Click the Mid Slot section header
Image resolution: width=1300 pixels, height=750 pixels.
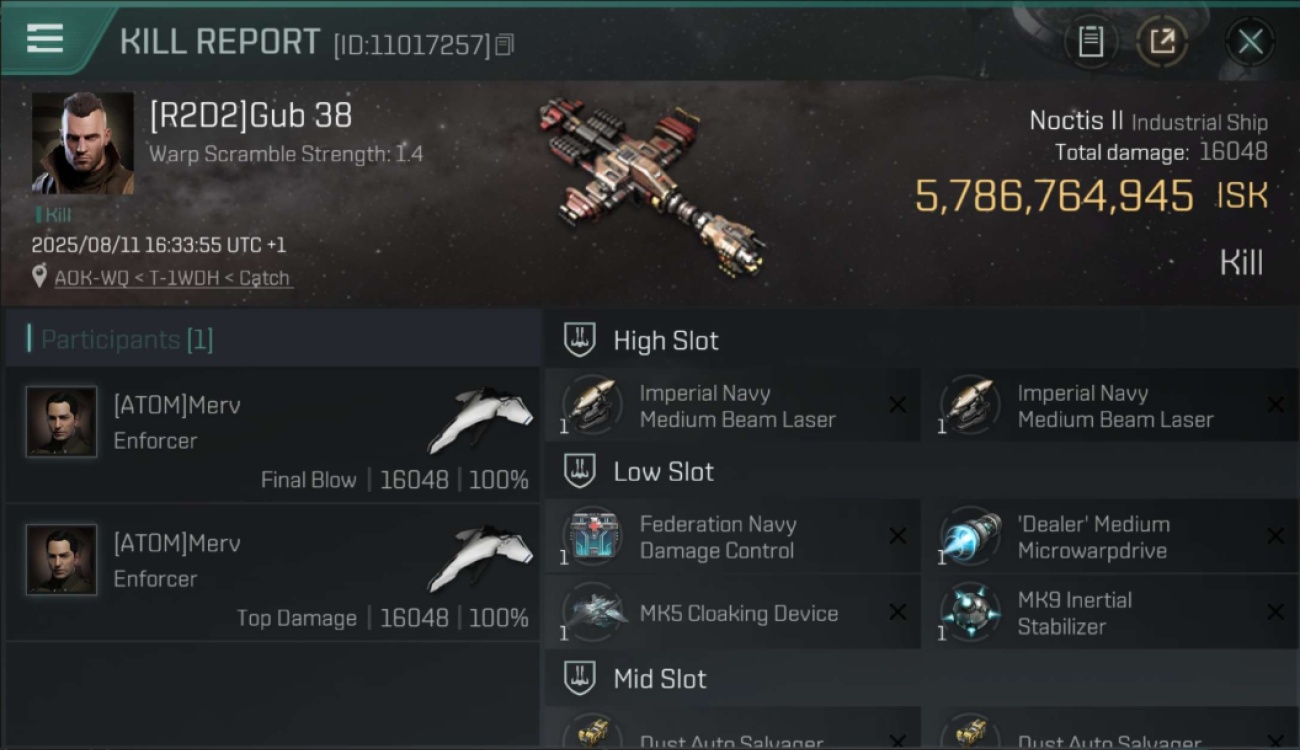tap(922, 679)
